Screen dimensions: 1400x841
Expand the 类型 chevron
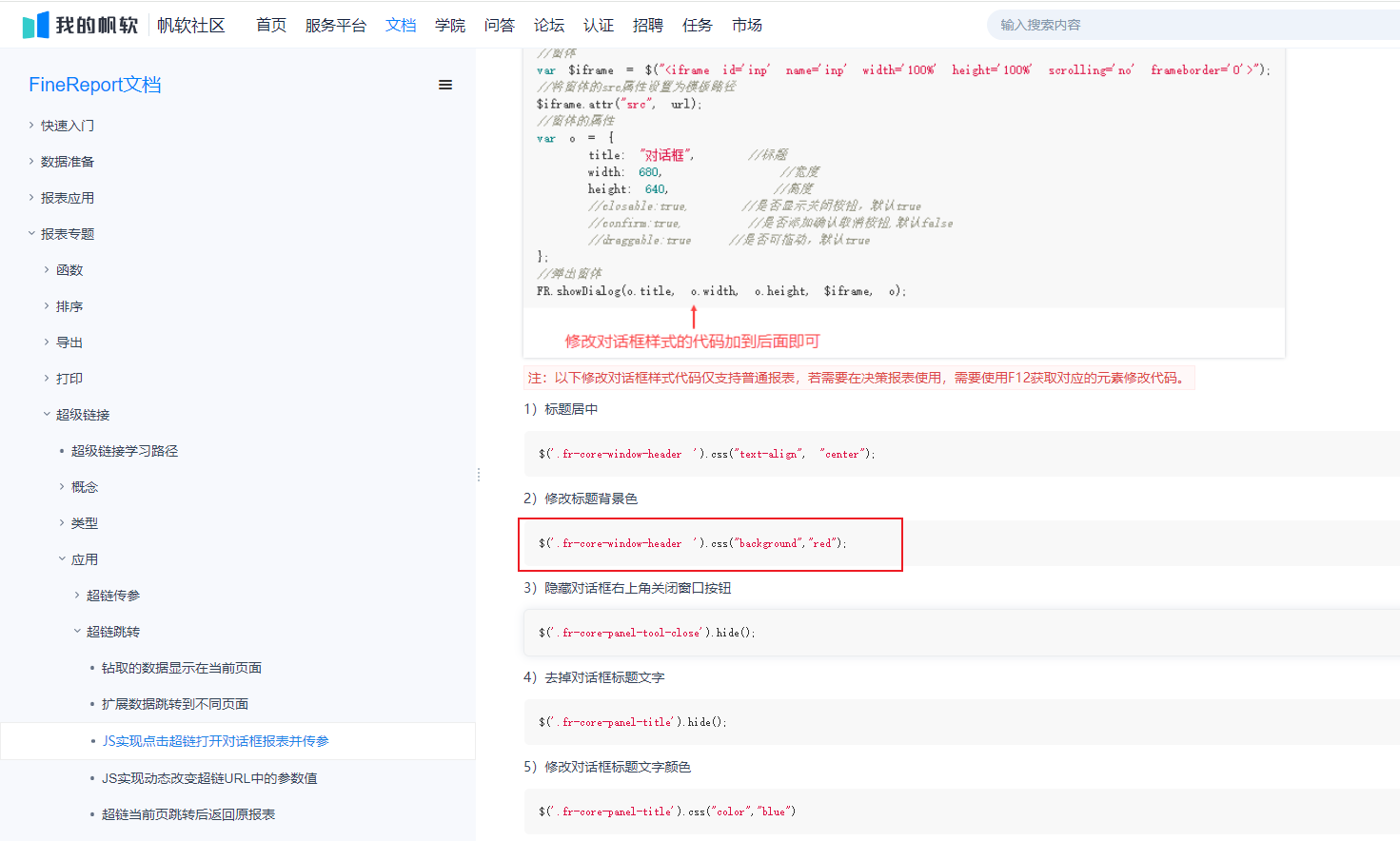(62, 522)
